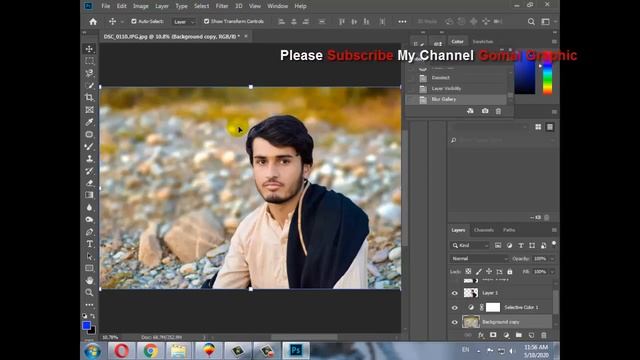Open Google Chrome from the taskbar
Screen dimensions: 640x360
pos(150,351)
